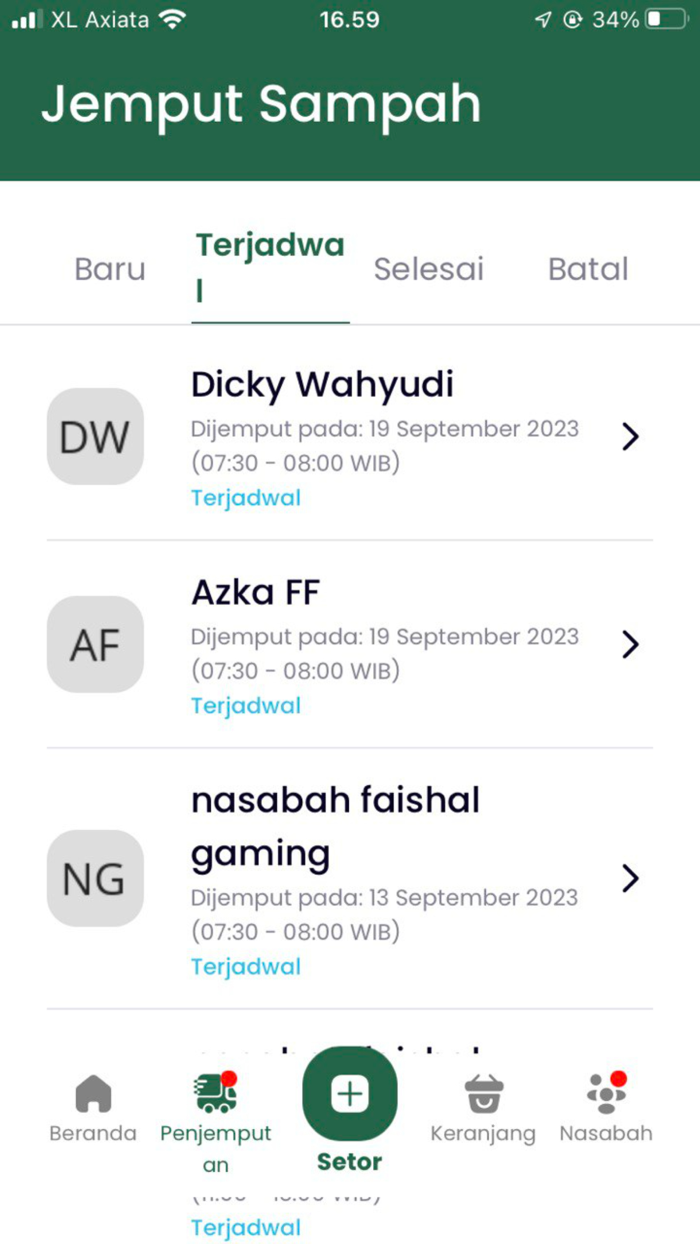Switch to the Baru tab
The height and width of the screenshot is (1244, 700).
coord(110,268)
